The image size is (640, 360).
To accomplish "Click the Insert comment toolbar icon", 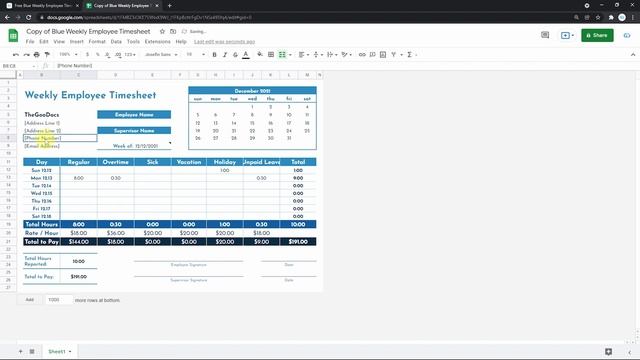I will 372,55.
